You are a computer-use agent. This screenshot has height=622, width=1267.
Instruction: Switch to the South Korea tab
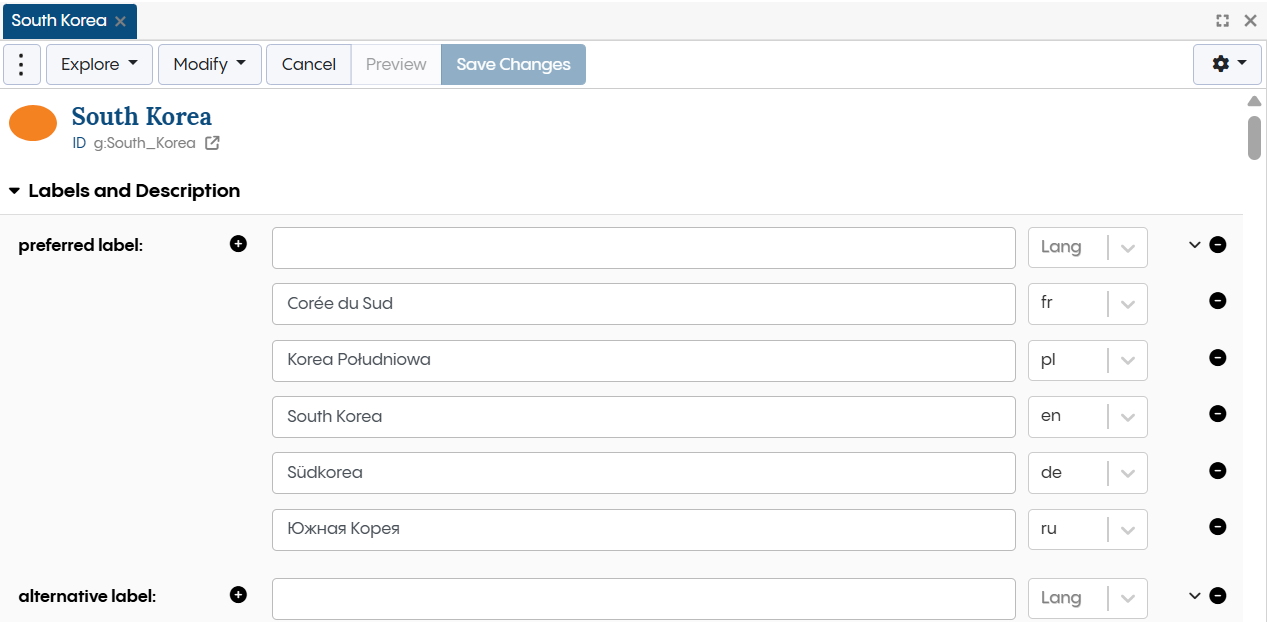(x=59, y=21)
